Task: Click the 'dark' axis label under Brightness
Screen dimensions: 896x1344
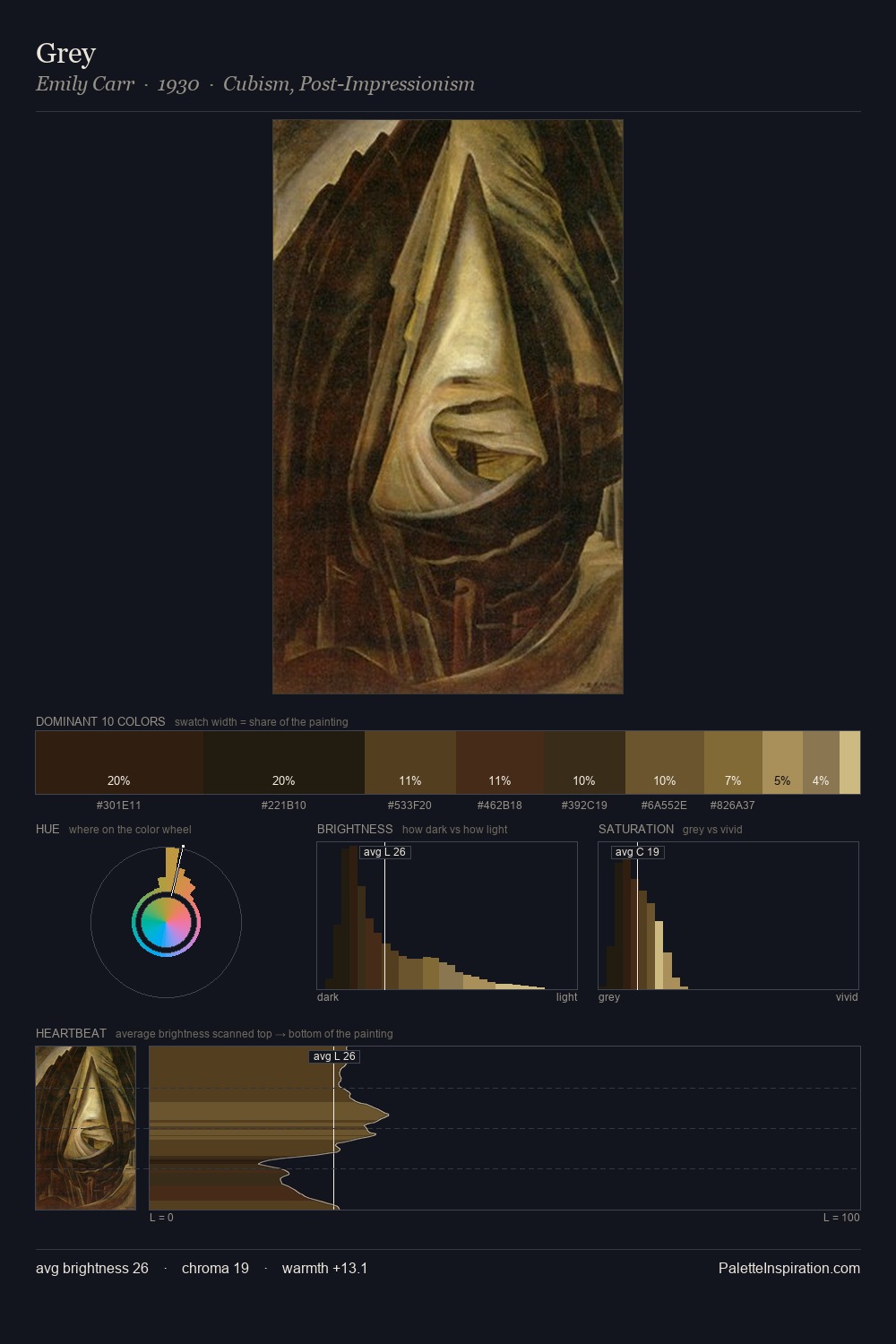Action: [x=328, y=996]
